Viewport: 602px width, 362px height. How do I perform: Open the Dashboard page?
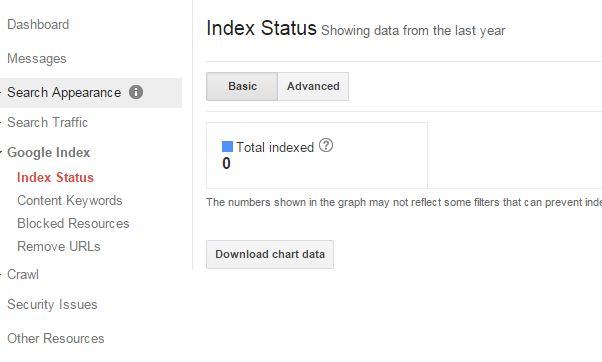(38, 25)
